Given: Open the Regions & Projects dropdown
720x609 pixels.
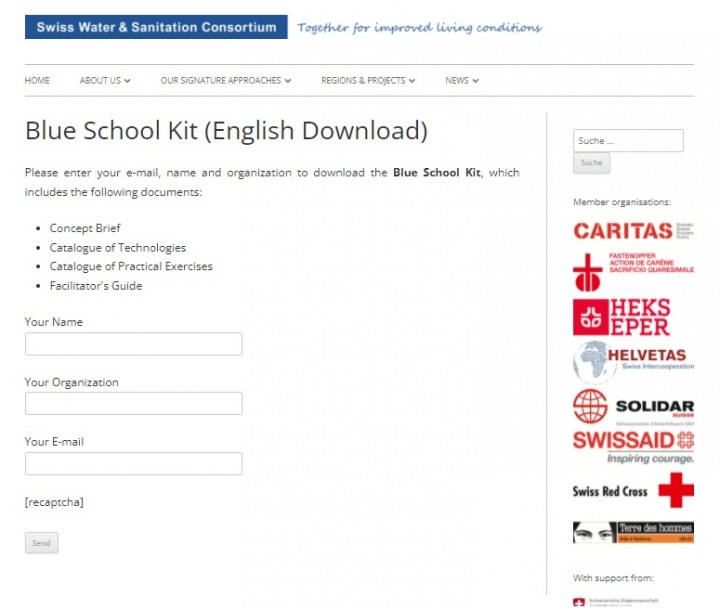Looking at the screenshot, I should (x=368, y=81).
